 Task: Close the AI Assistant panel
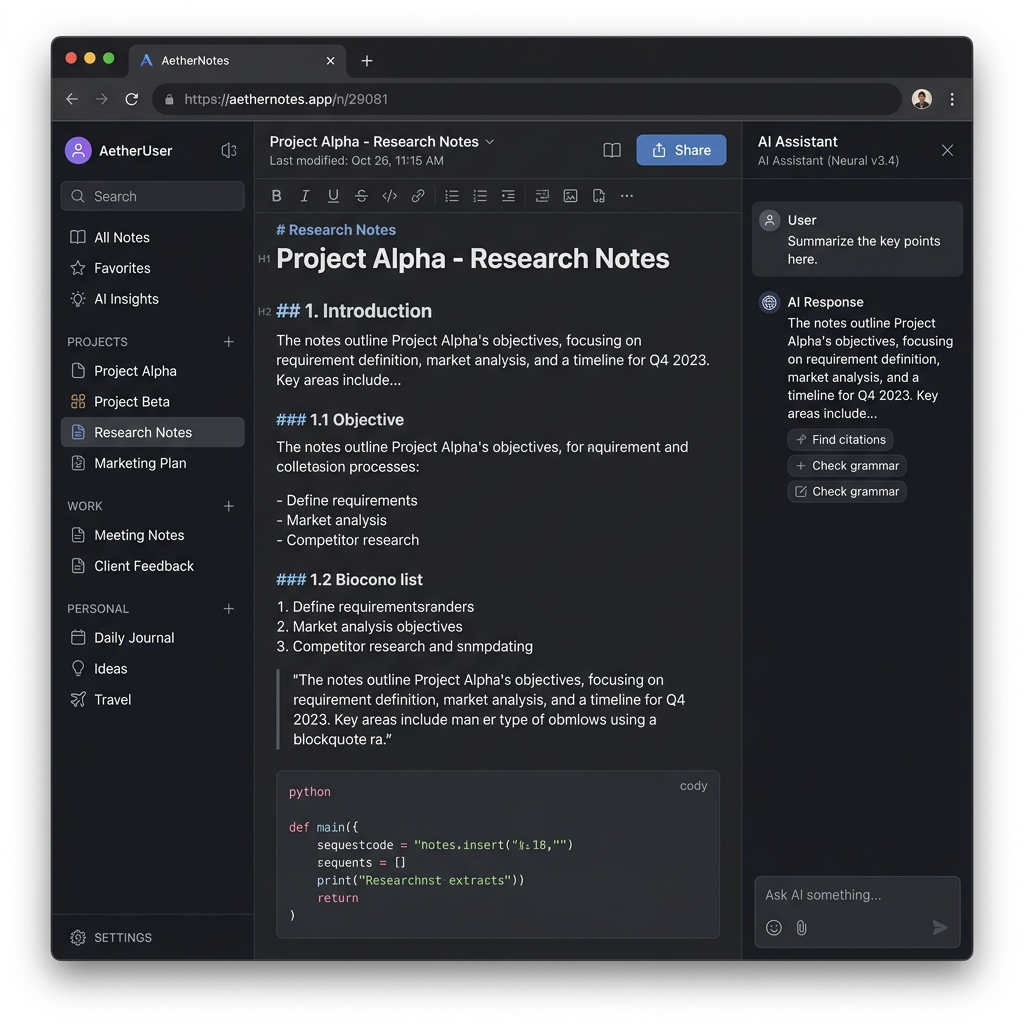[x=947, y=151]
